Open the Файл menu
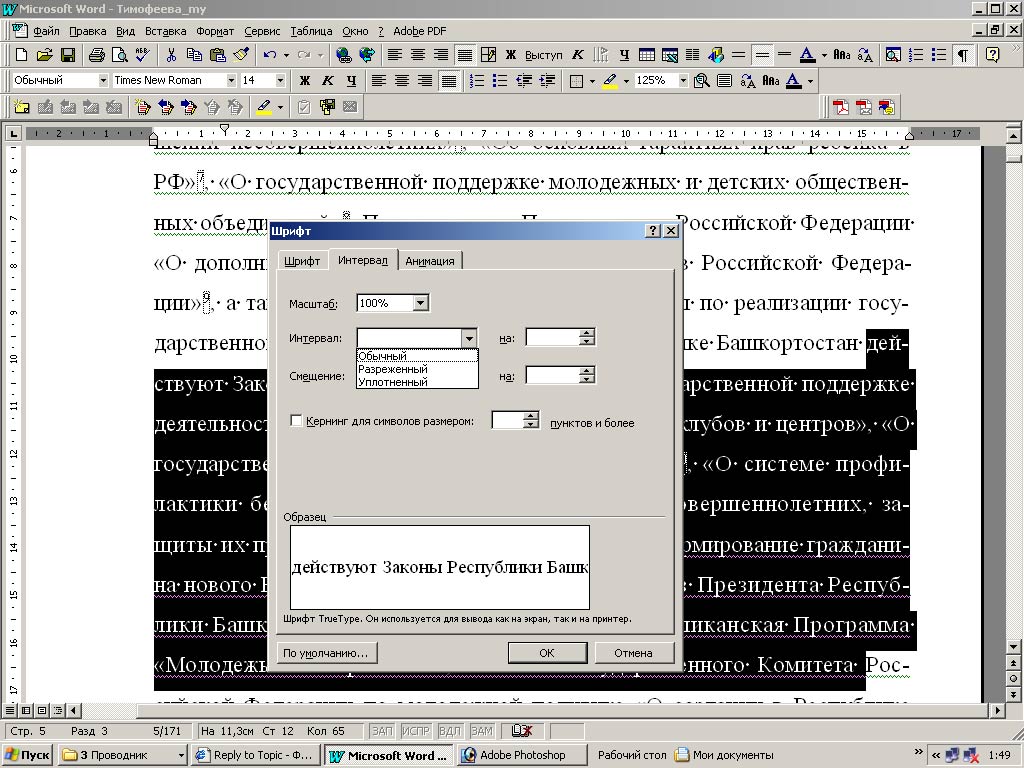 pyautogui.click(x=46, y=31)
